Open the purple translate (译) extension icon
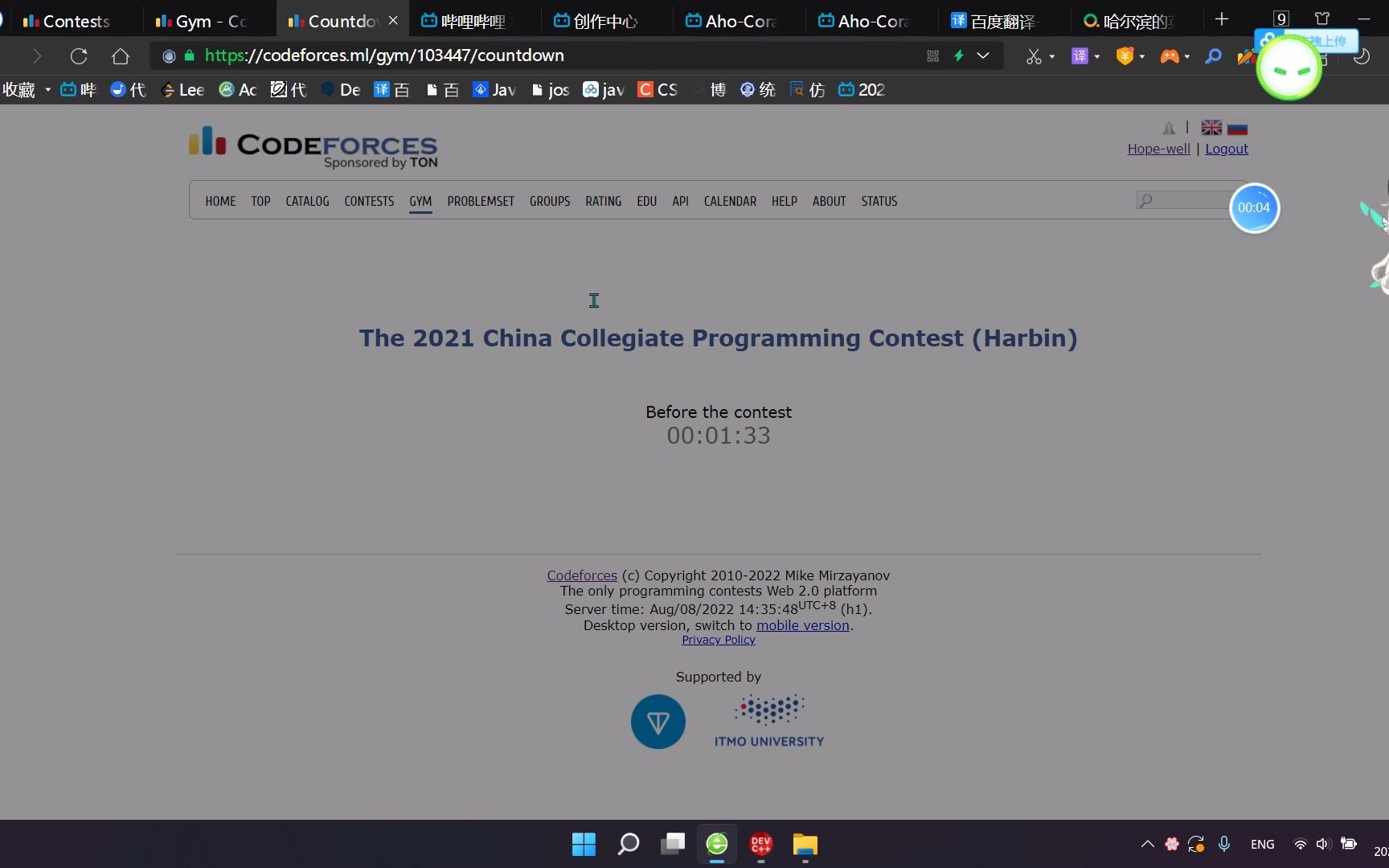 1081,55
